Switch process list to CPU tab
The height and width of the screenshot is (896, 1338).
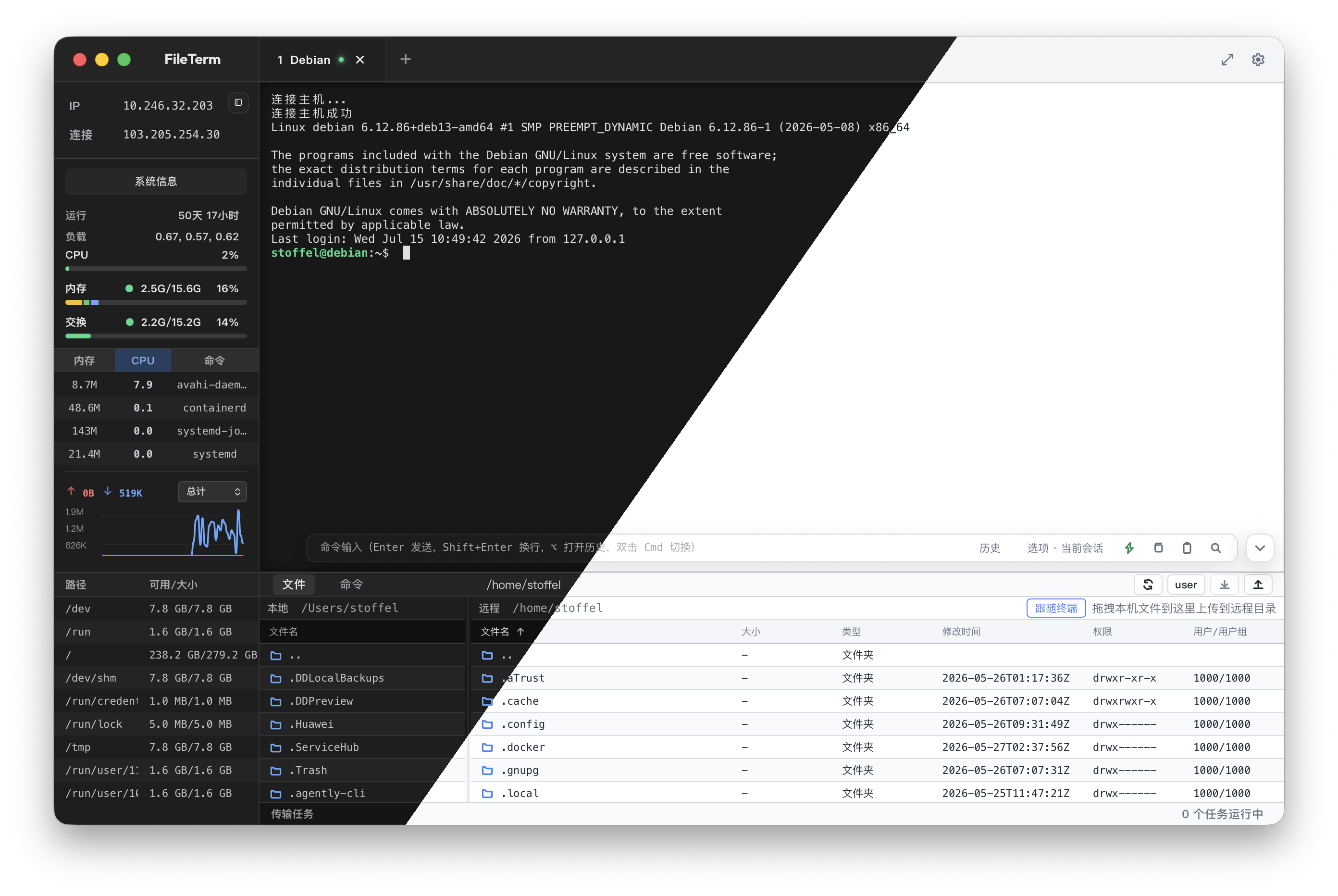point(143,361)
